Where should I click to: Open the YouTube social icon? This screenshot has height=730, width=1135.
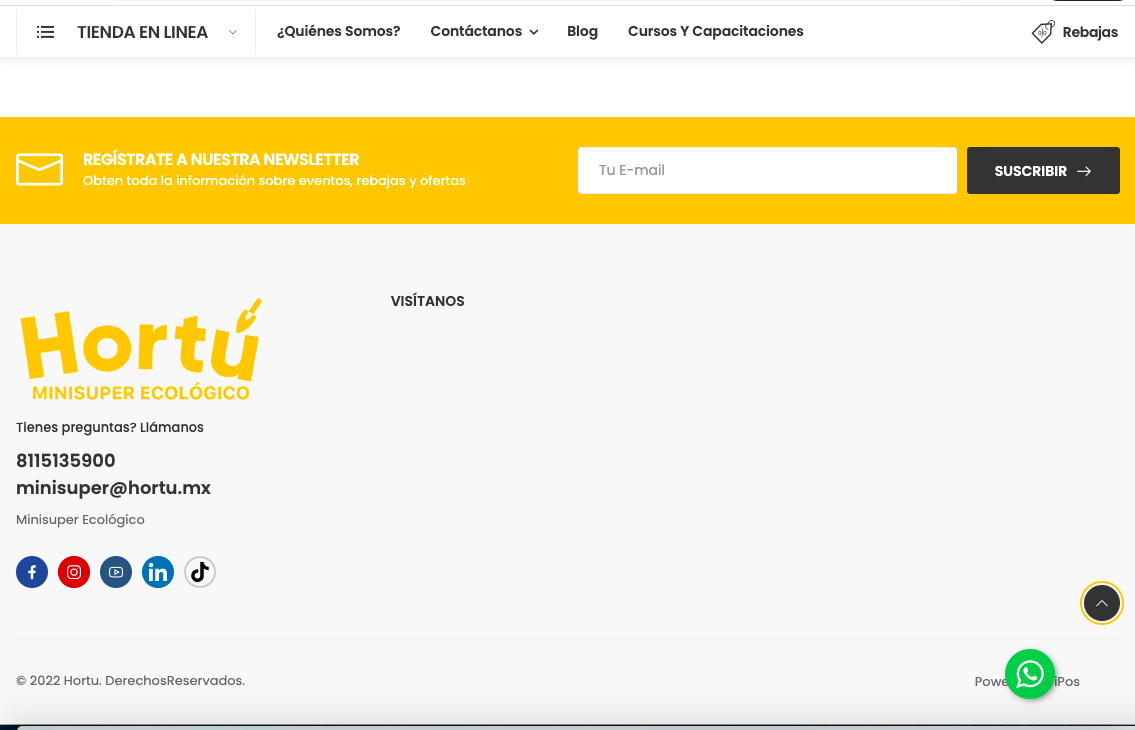pos(116,572)
